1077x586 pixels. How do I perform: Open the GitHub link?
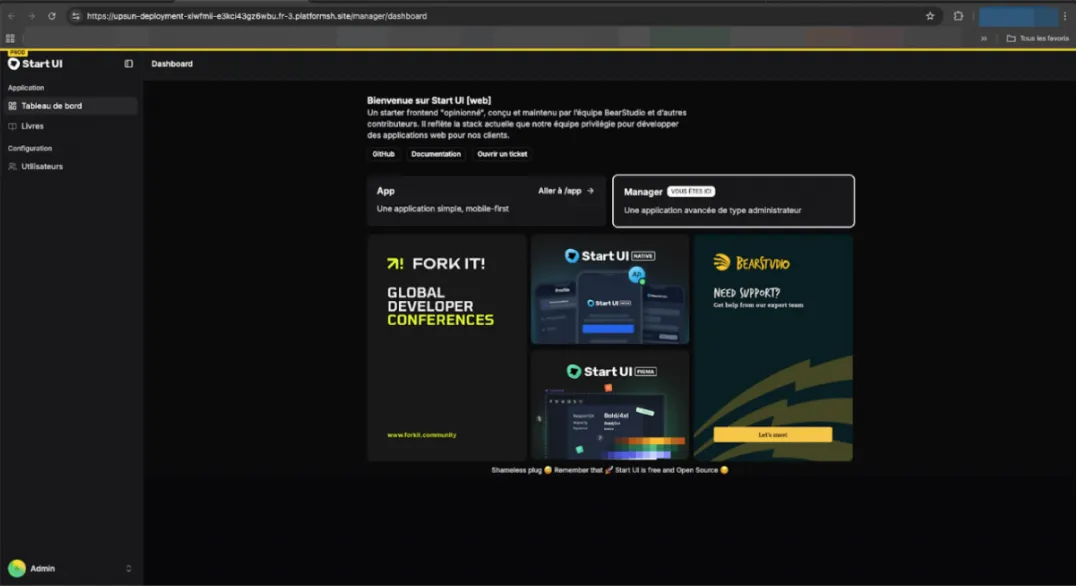pyautogui.click(x=383, y=154)
